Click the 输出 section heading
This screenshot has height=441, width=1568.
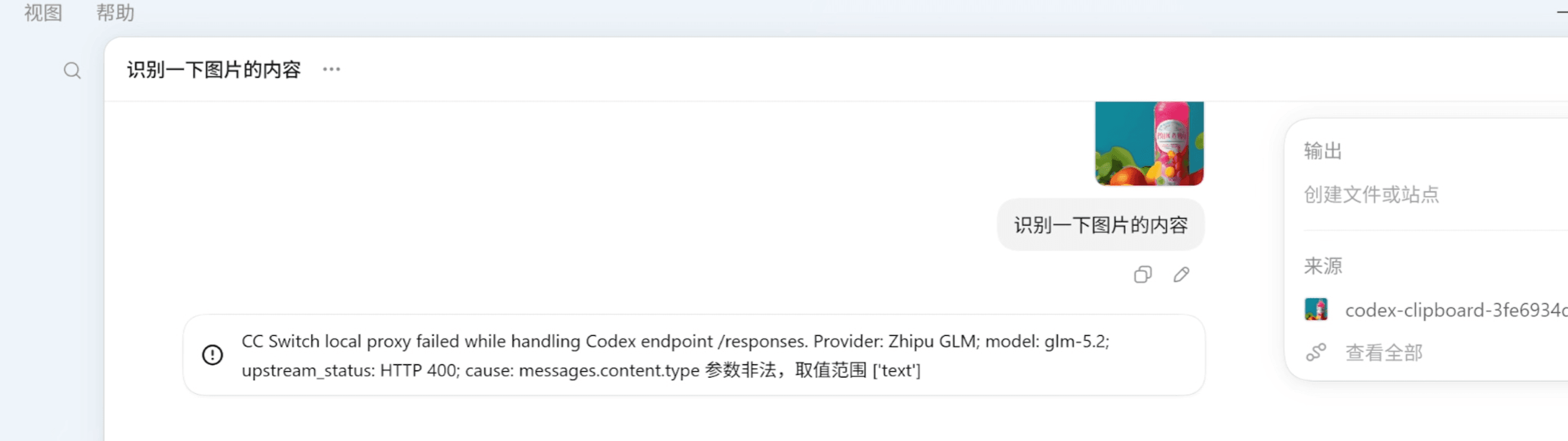[1322, 150]
